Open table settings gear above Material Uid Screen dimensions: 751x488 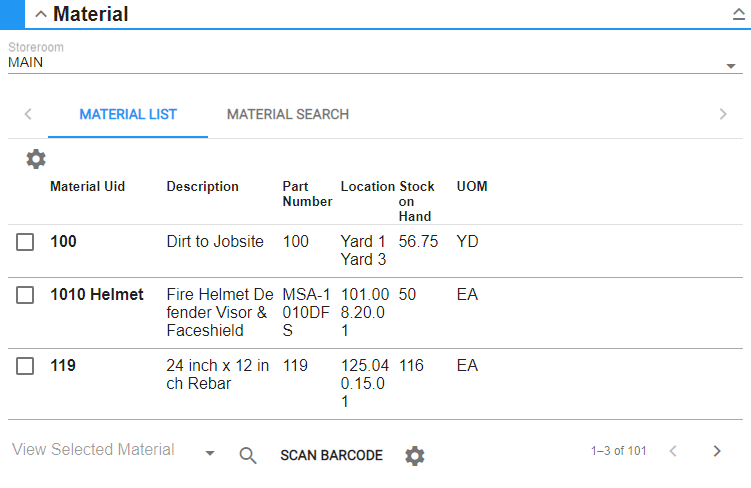point(36,159)
